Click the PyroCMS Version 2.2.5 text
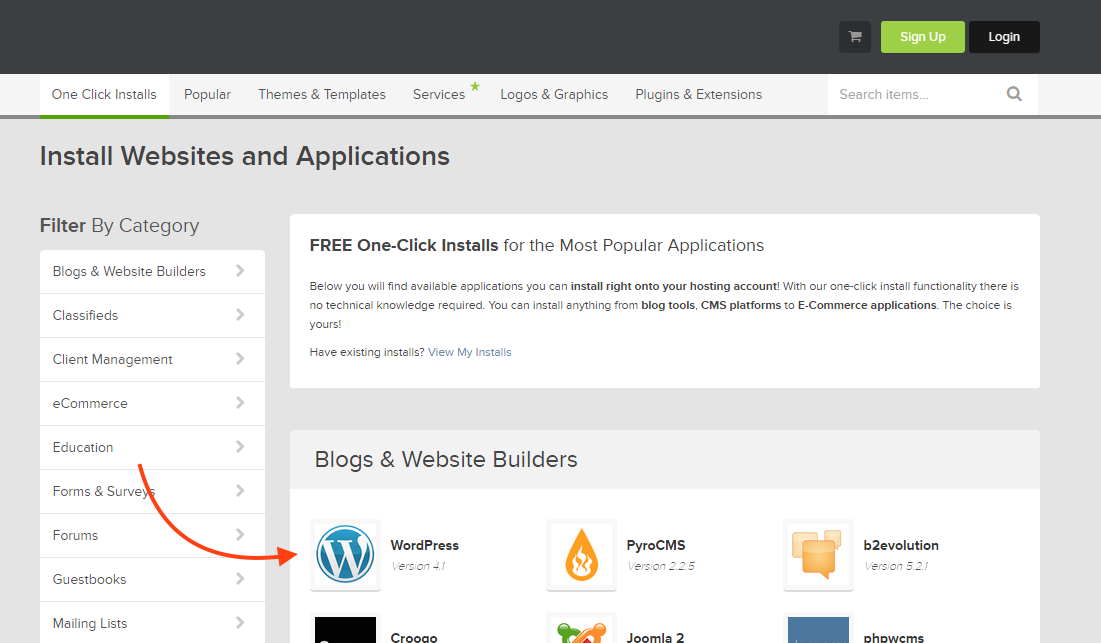The image size is (1101, 643). (x=661, y=566)
